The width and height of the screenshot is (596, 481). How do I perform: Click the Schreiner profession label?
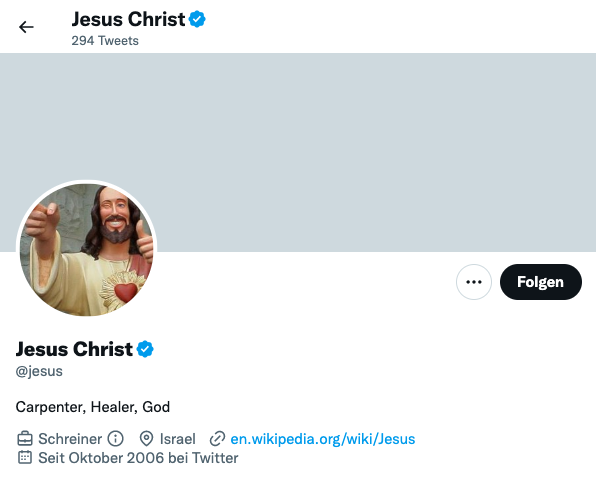[70, 439]
